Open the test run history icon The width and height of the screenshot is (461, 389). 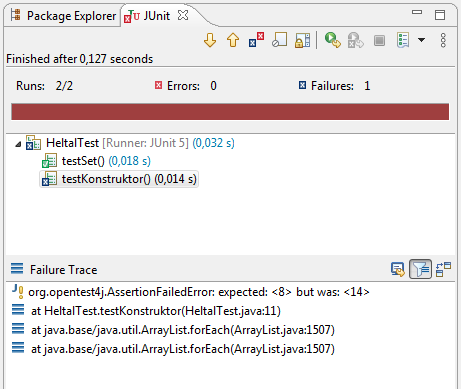pos(403,40)
